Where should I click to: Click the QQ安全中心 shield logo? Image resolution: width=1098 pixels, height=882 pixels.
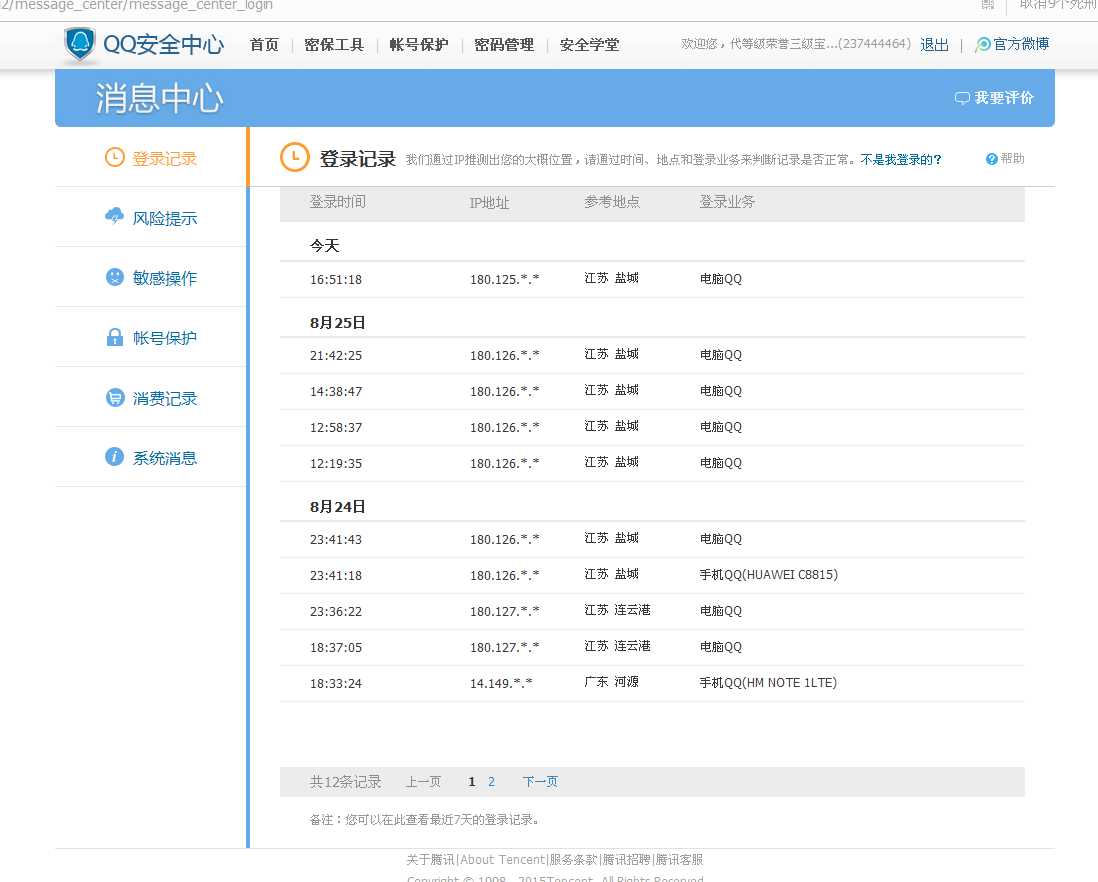[x=80, y=44]
